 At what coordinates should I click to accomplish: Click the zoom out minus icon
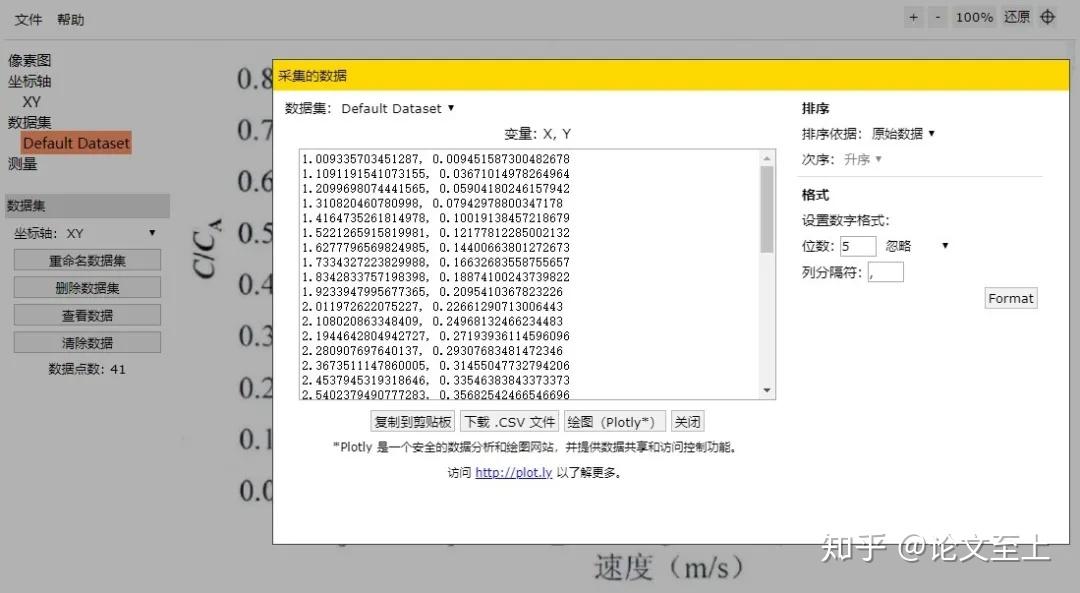click(x=938, y=17)
